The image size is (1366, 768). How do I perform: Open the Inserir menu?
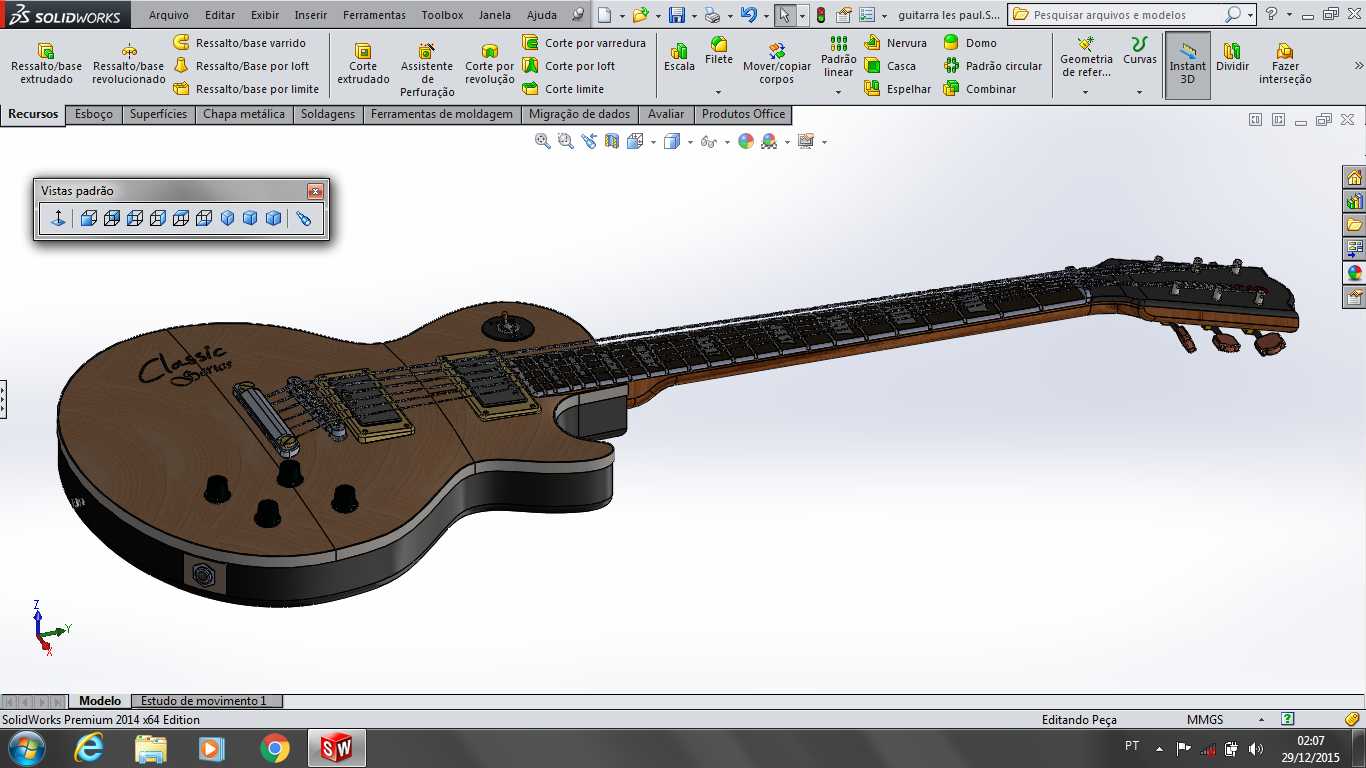click(310, 15)
